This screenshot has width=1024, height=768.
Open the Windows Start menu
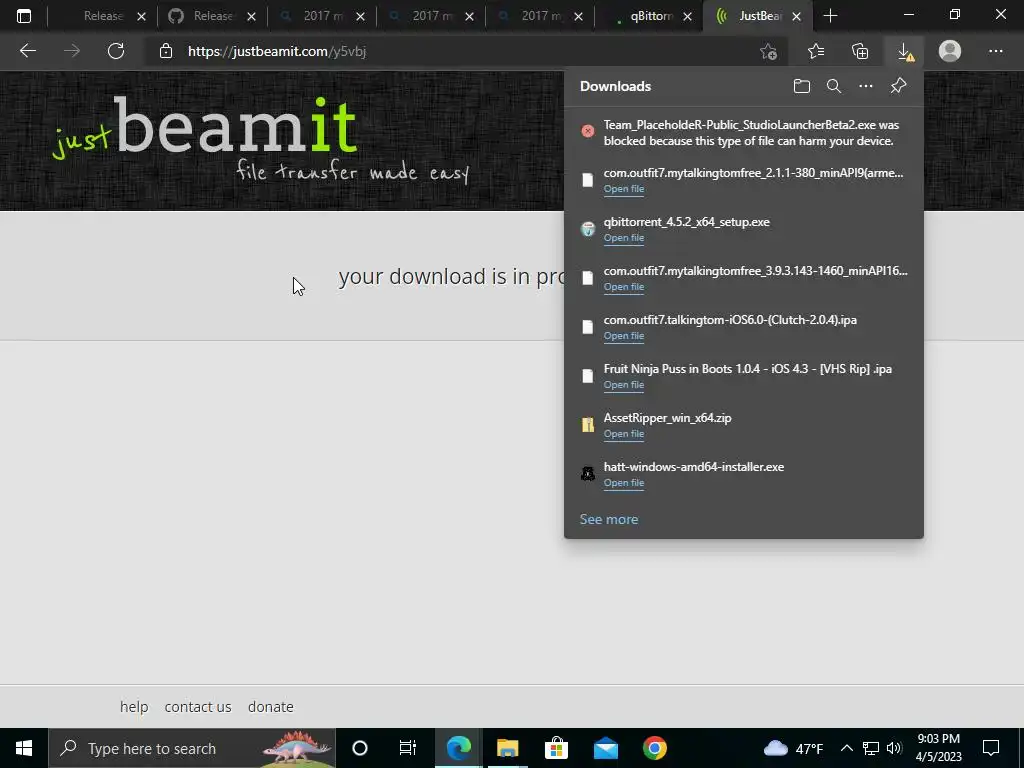(24, 748)
